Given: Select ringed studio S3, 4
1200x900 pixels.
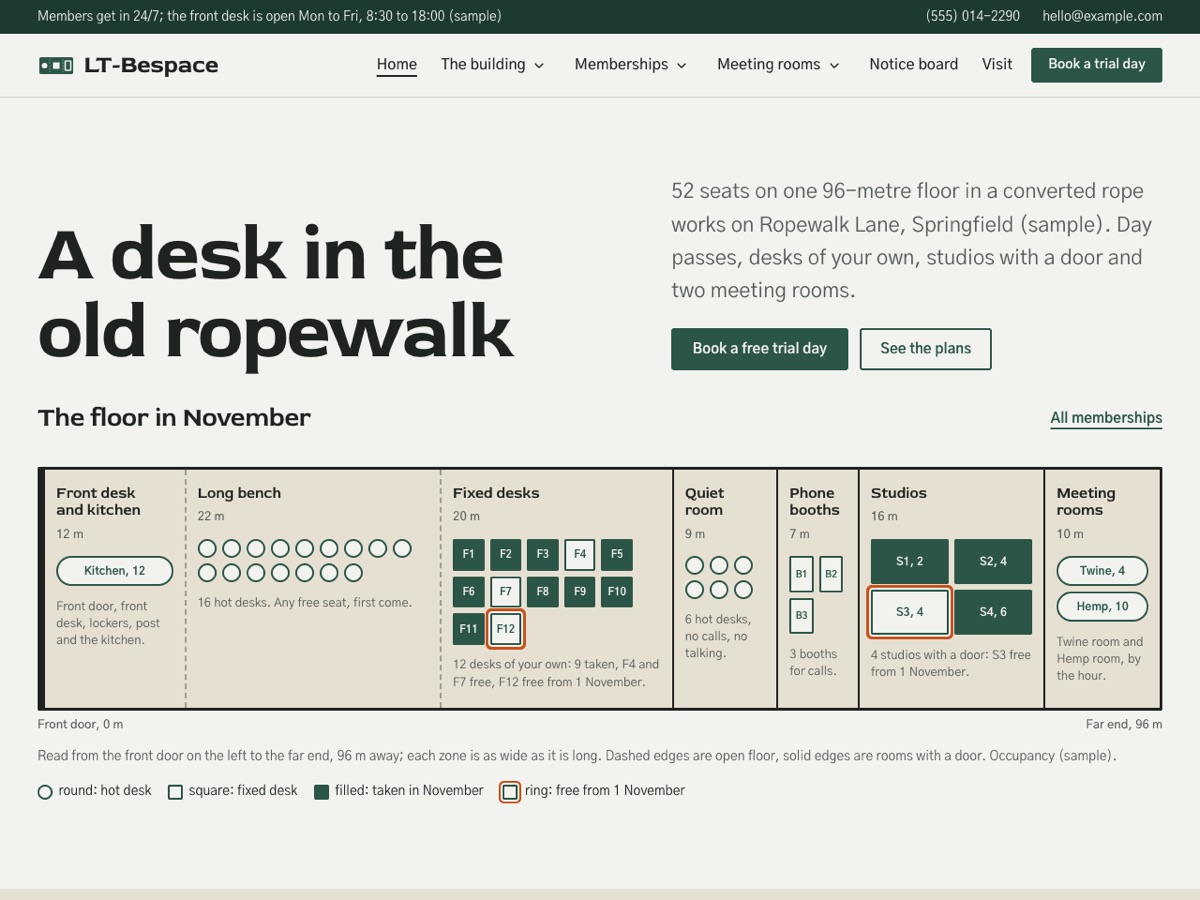Looking at the screenshot, I should click(x=910, y=612).
